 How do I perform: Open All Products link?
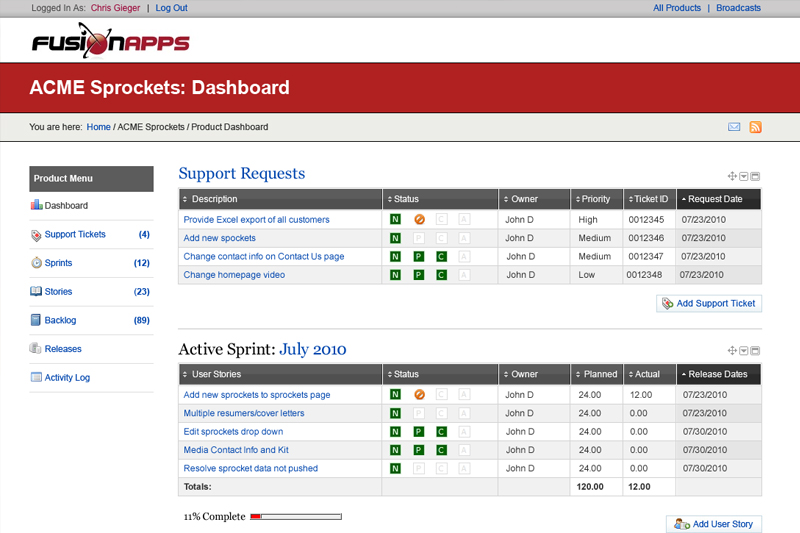tap(677, 8)
